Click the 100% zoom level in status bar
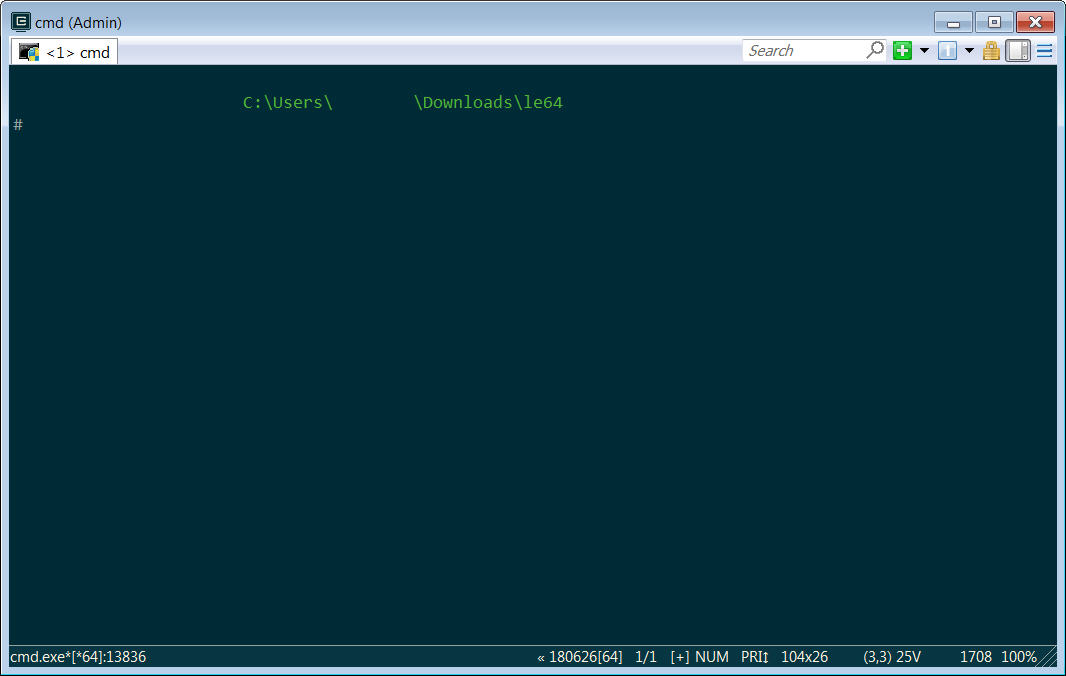Image resolution: width=1066 pixels, height=676 pixels. tap(1019, 657)
